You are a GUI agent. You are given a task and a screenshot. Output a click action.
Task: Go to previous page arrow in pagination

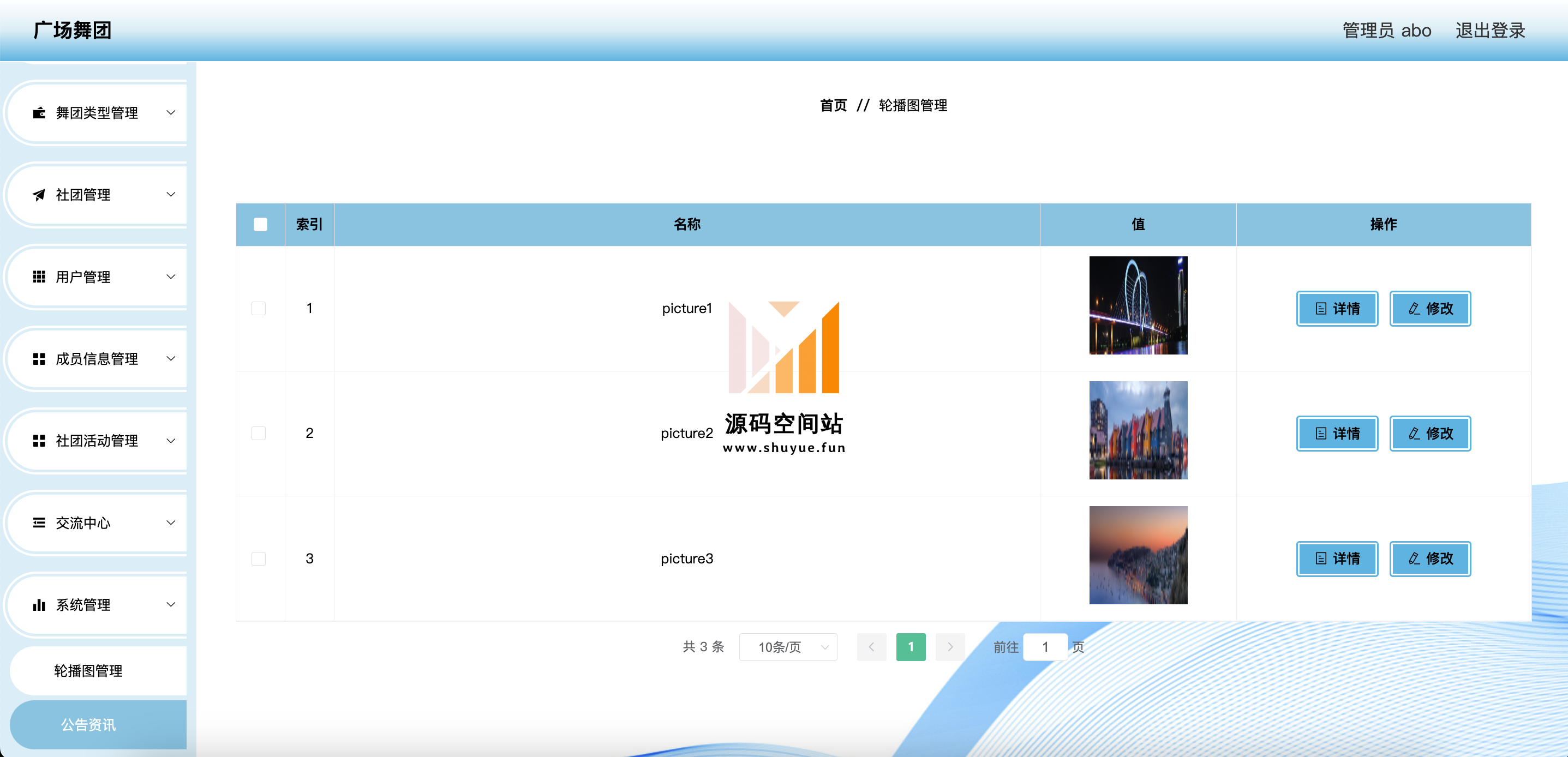click(872, 647)
